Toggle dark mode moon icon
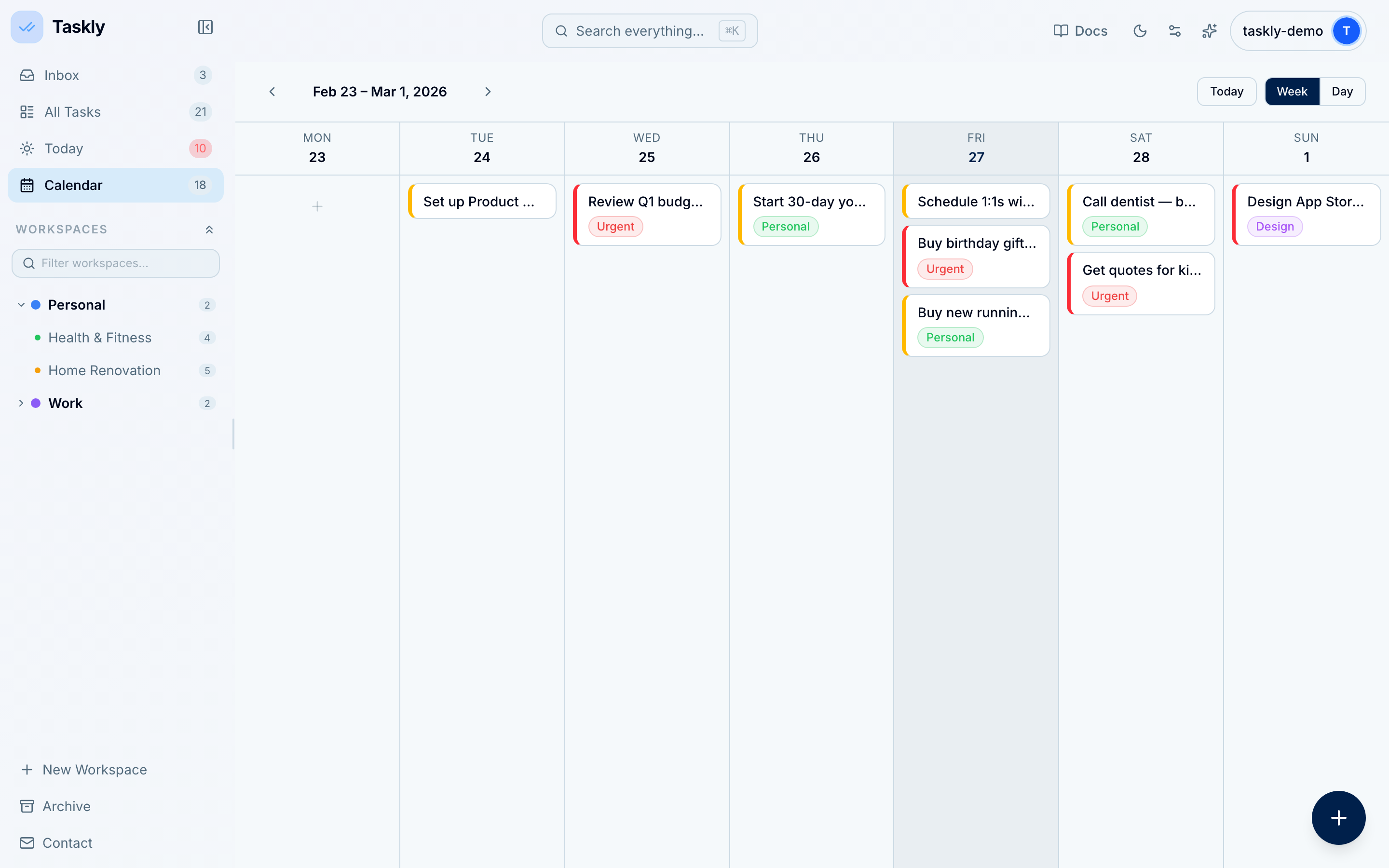1389x868 pixels. point(1140,31)
